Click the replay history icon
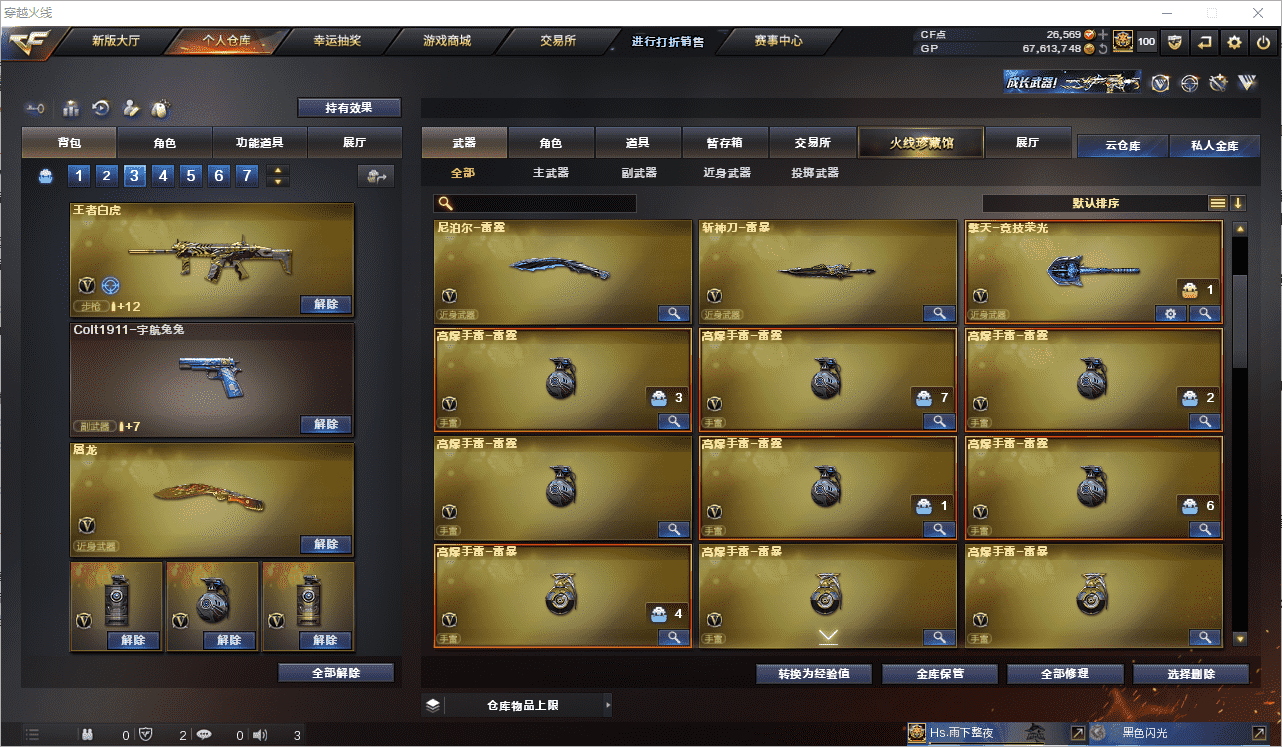 [x=101, y=108]
